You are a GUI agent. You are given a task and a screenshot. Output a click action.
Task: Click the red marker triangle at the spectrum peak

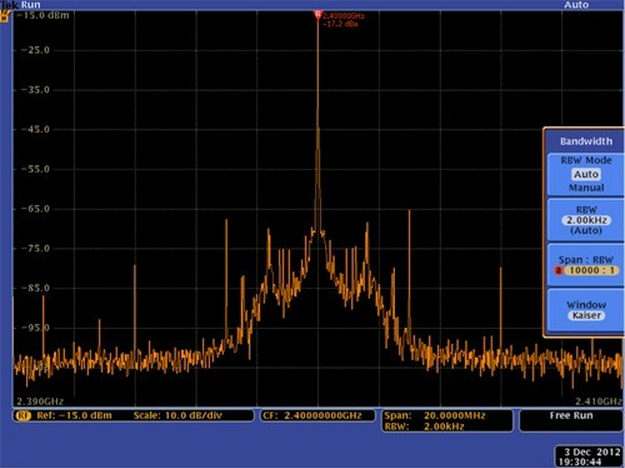click(318, 15)
